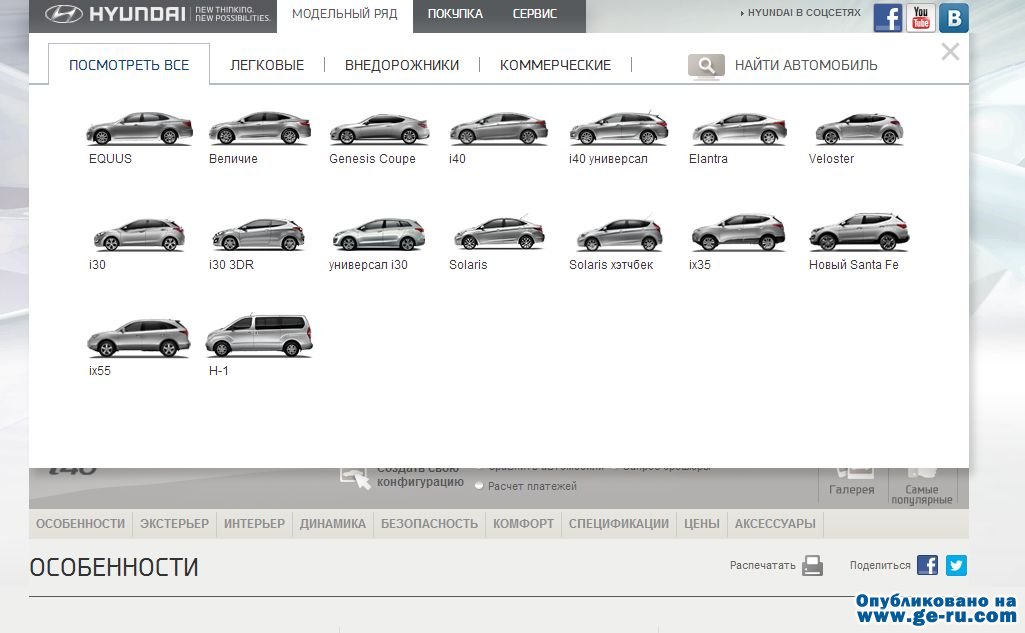Screen dimensions: 1025x633
Task: Select the Genesis Coupe car thumbnail
Action: coord(379,130)
